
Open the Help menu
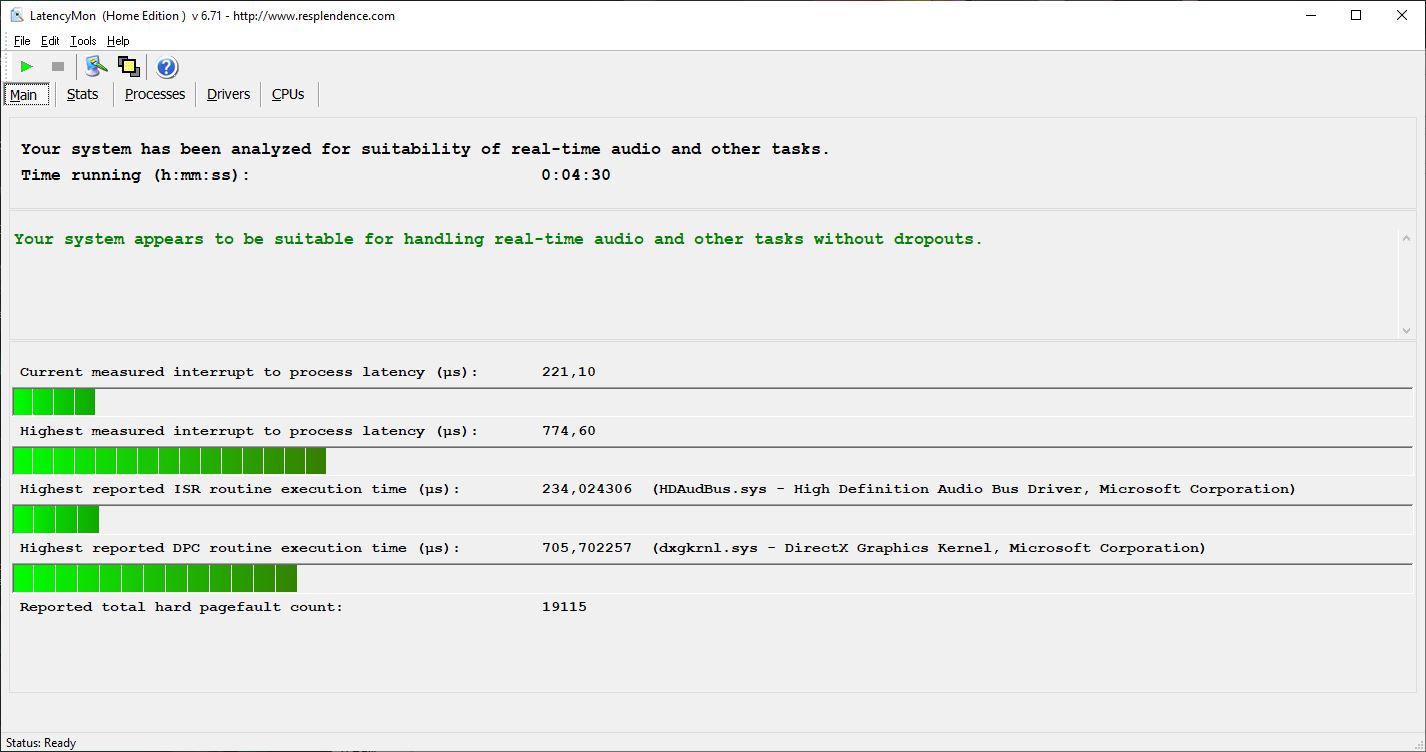118,41
